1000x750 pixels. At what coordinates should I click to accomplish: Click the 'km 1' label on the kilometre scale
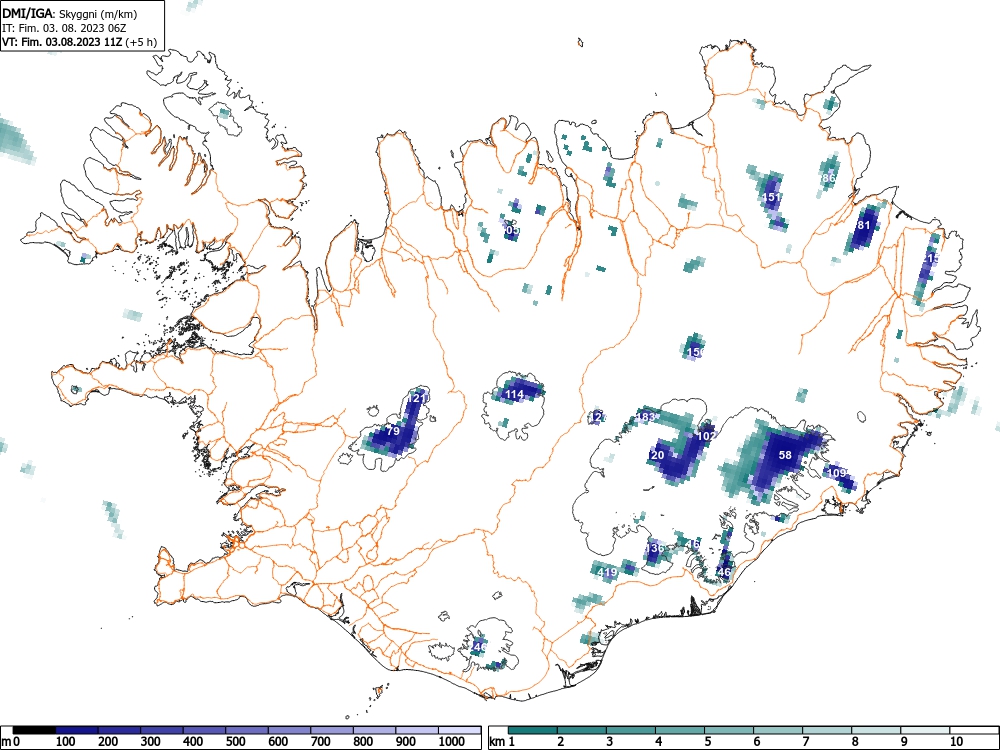coord(503,741)
